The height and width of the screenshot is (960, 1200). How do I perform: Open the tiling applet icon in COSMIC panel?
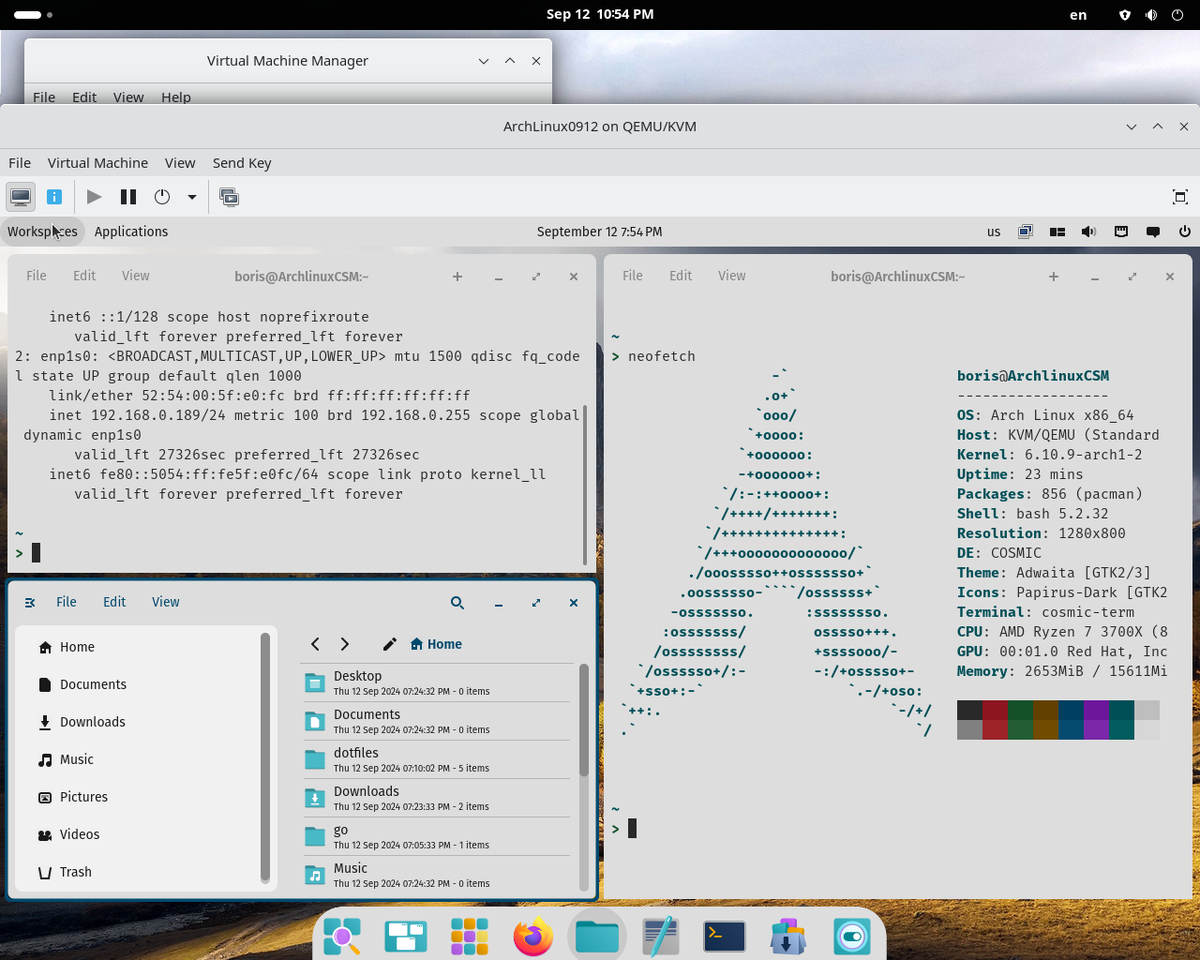click(x=1057, y=231)
